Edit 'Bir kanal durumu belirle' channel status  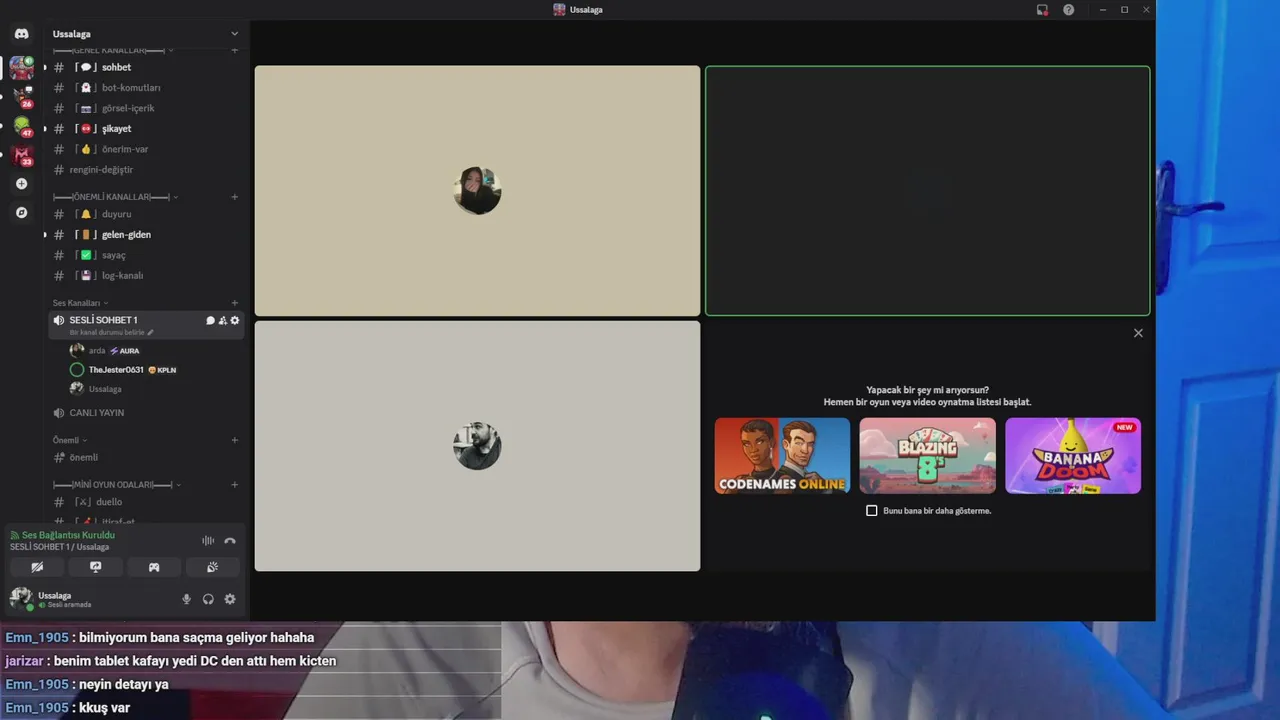point(112,332)
